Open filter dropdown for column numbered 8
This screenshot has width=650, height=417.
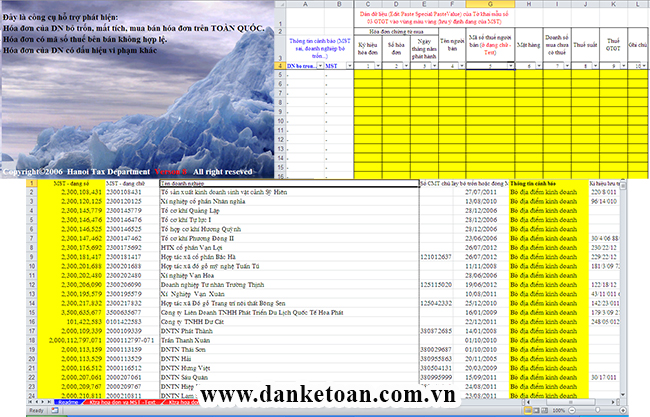(x=595, y=66)
